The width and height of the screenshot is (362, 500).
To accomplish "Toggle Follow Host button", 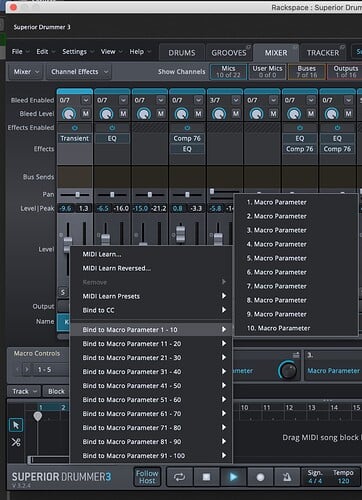I will [147, 477].
